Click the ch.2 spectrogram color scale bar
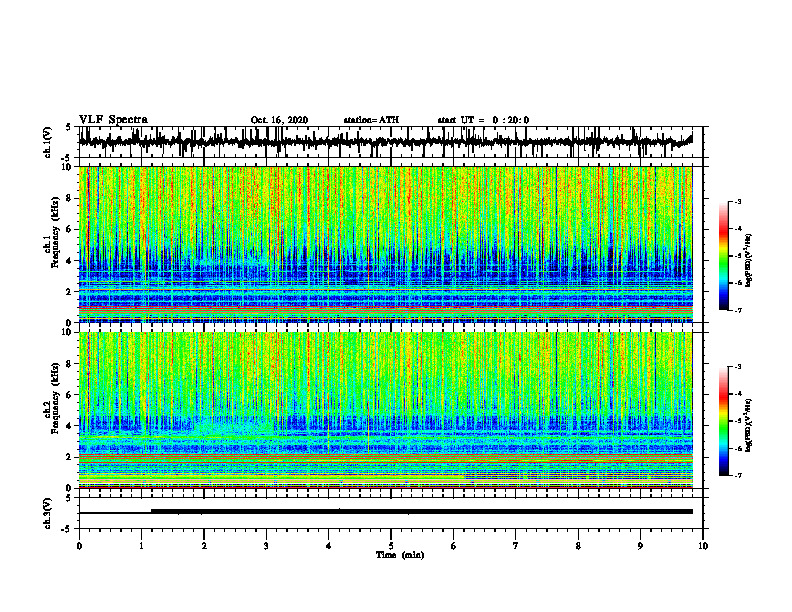Screen dimensions: 792x612 pos(724,421)
